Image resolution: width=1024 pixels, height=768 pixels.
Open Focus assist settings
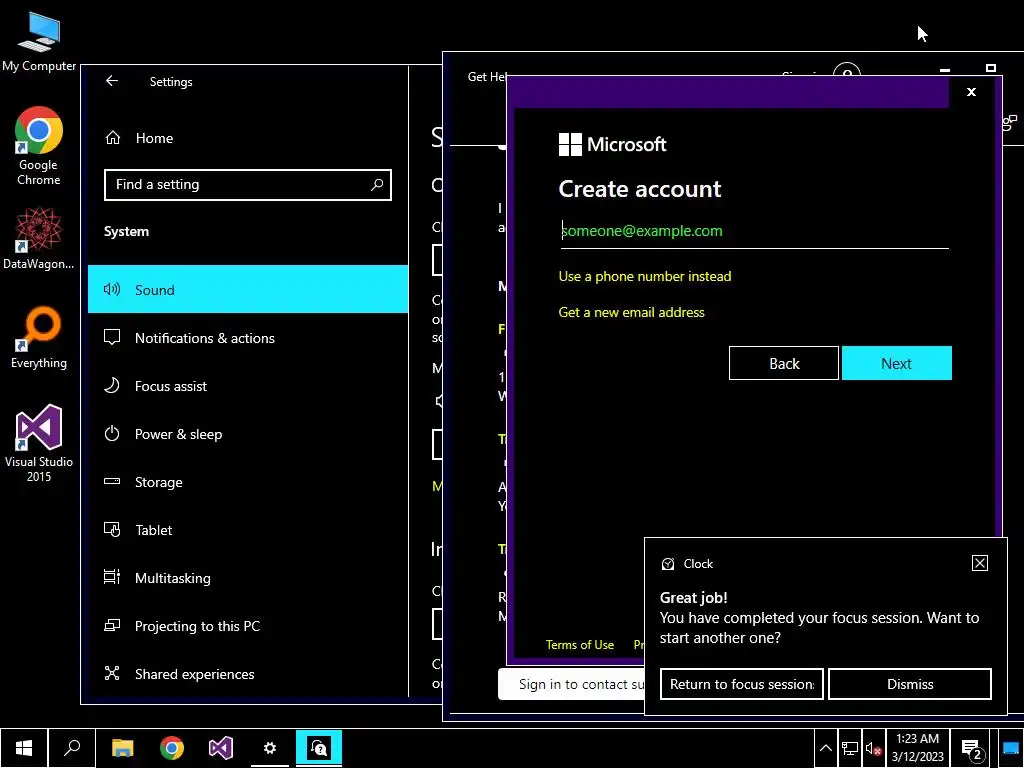(x=248, y=386)
